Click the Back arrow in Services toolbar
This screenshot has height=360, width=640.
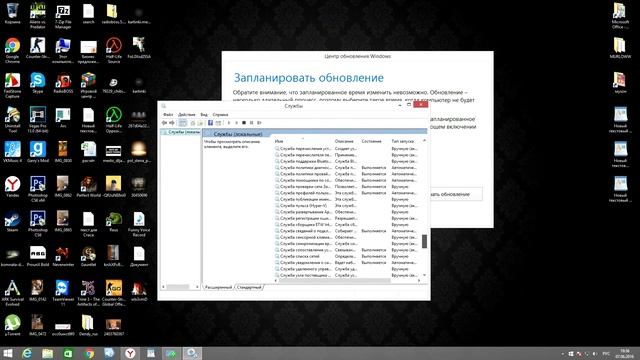point(164,123)
